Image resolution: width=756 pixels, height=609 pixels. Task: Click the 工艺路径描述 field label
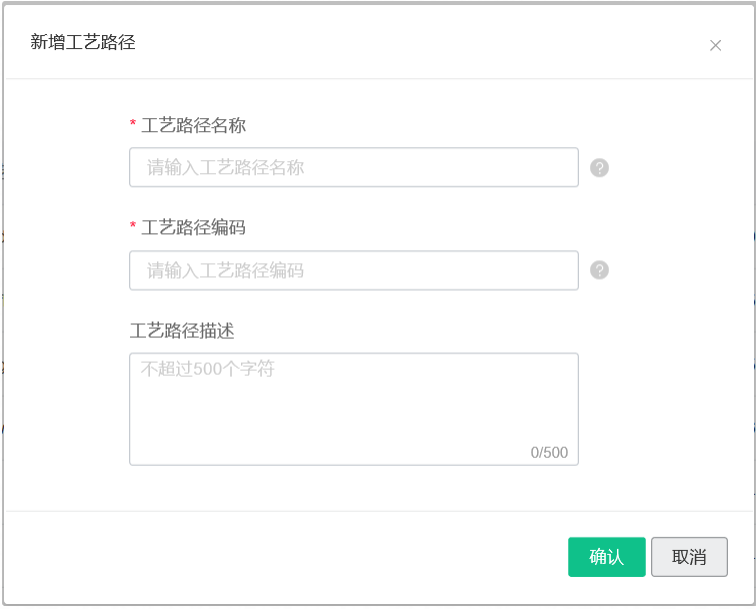point(182,331)
